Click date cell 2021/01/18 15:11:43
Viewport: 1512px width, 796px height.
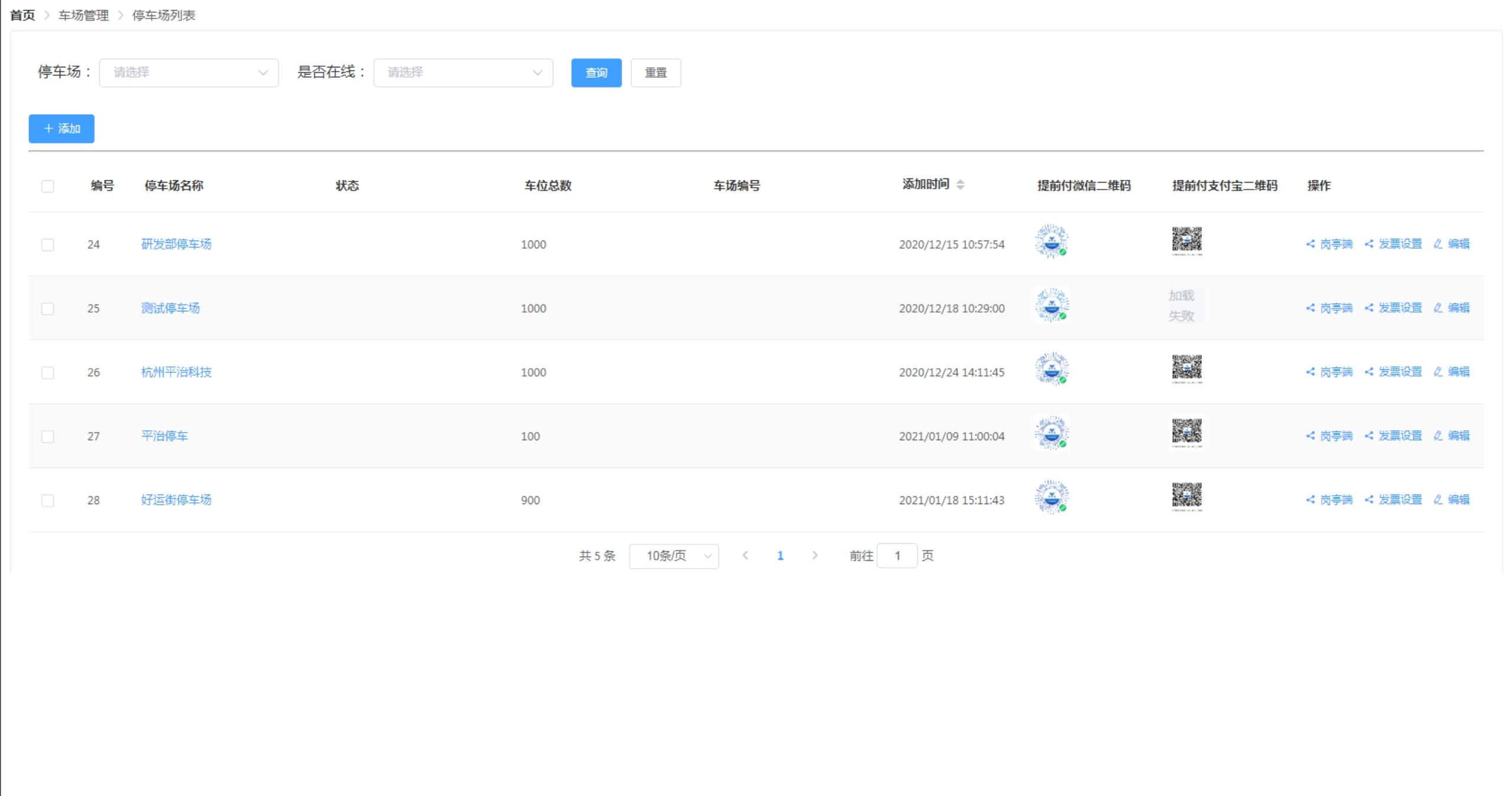(951, 500)
